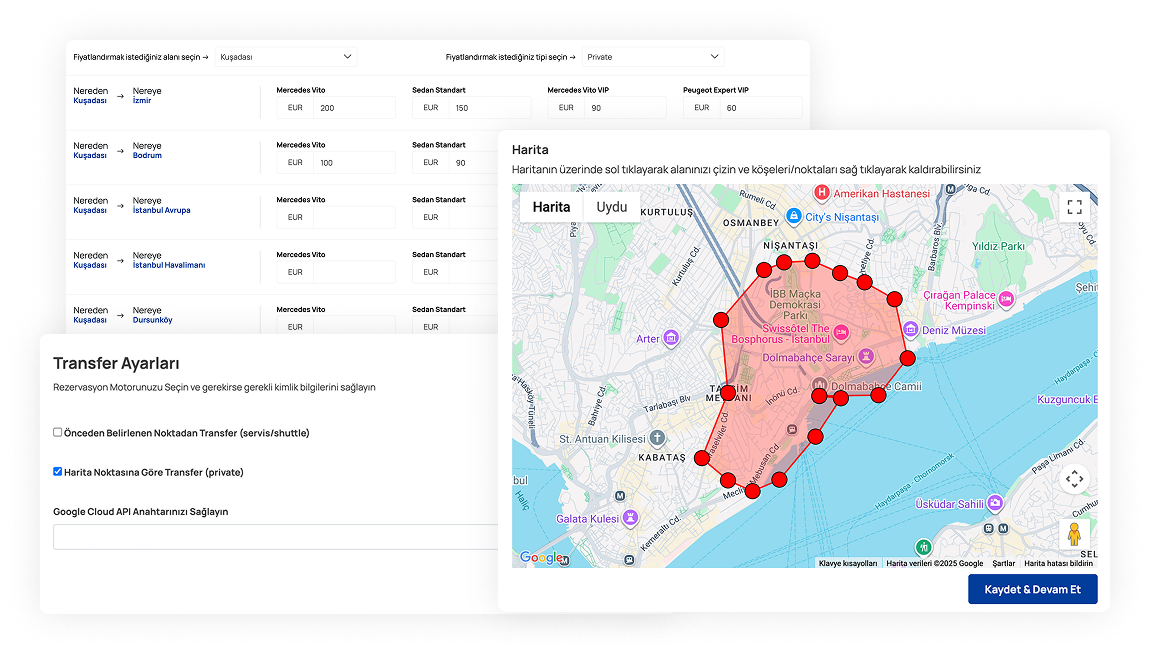
Task: Click the İzmir destination link
Action: coord(140,100)
